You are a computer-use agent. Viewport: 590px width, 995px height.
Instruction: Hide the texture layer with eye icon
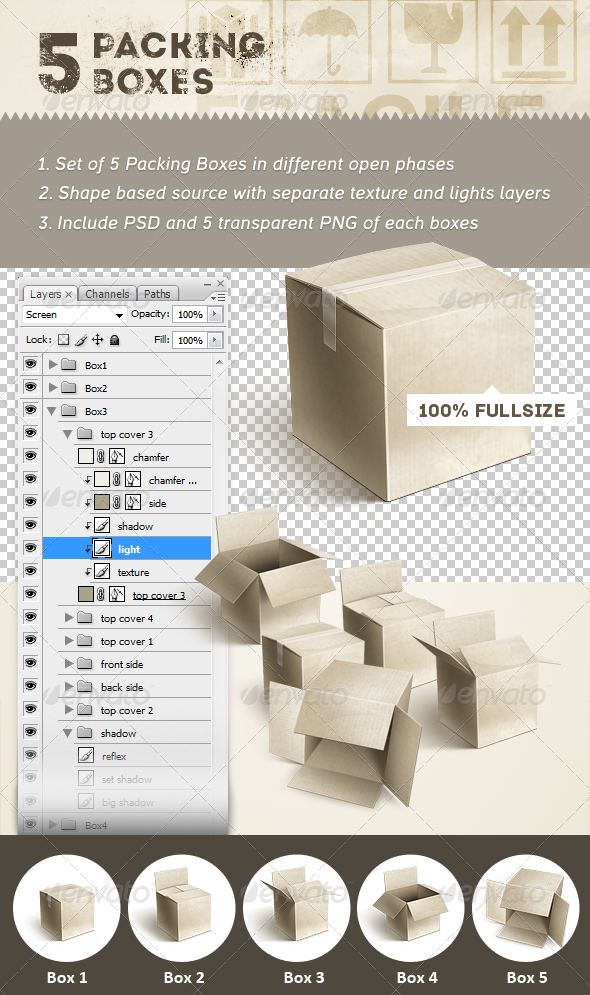point(30,571)
